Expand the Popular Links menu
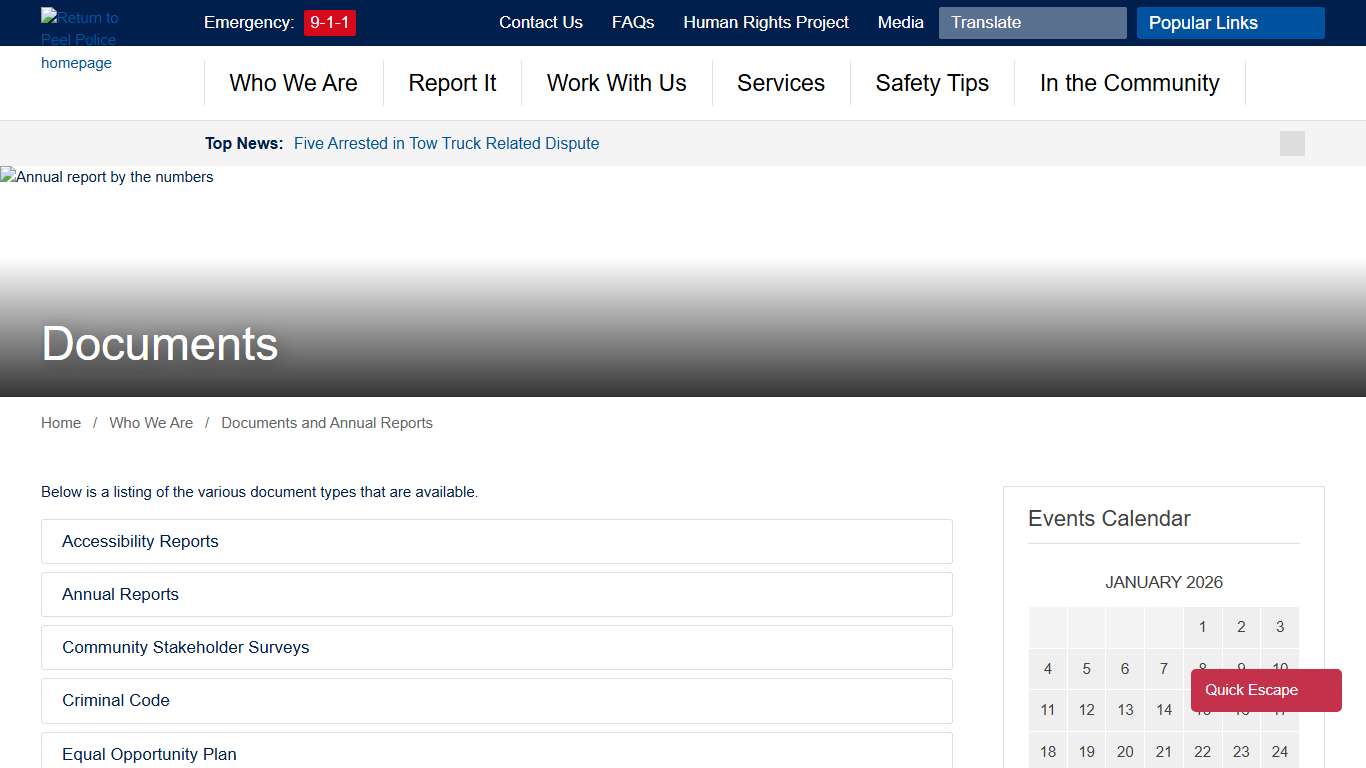Screen dimensions: 1366x768 pyautogui.click(x=1230, y=23)
